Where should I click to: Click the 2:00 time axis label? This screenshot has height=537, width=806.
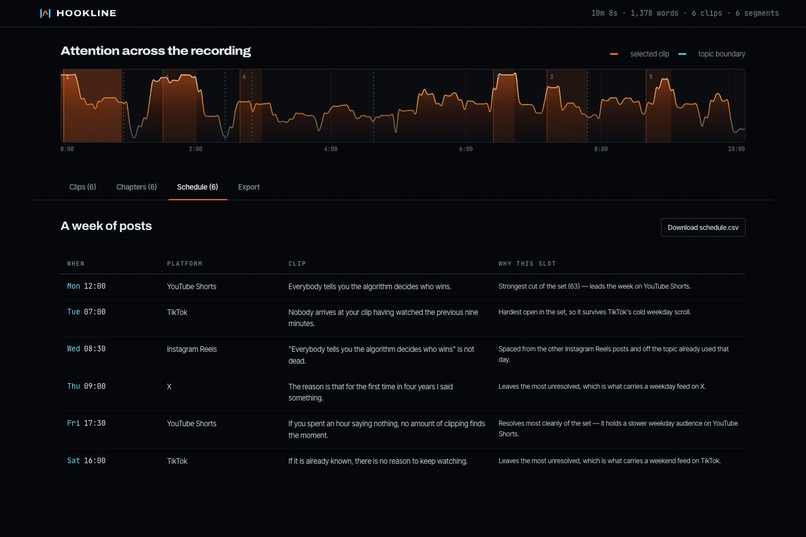[x=195, y=149]
